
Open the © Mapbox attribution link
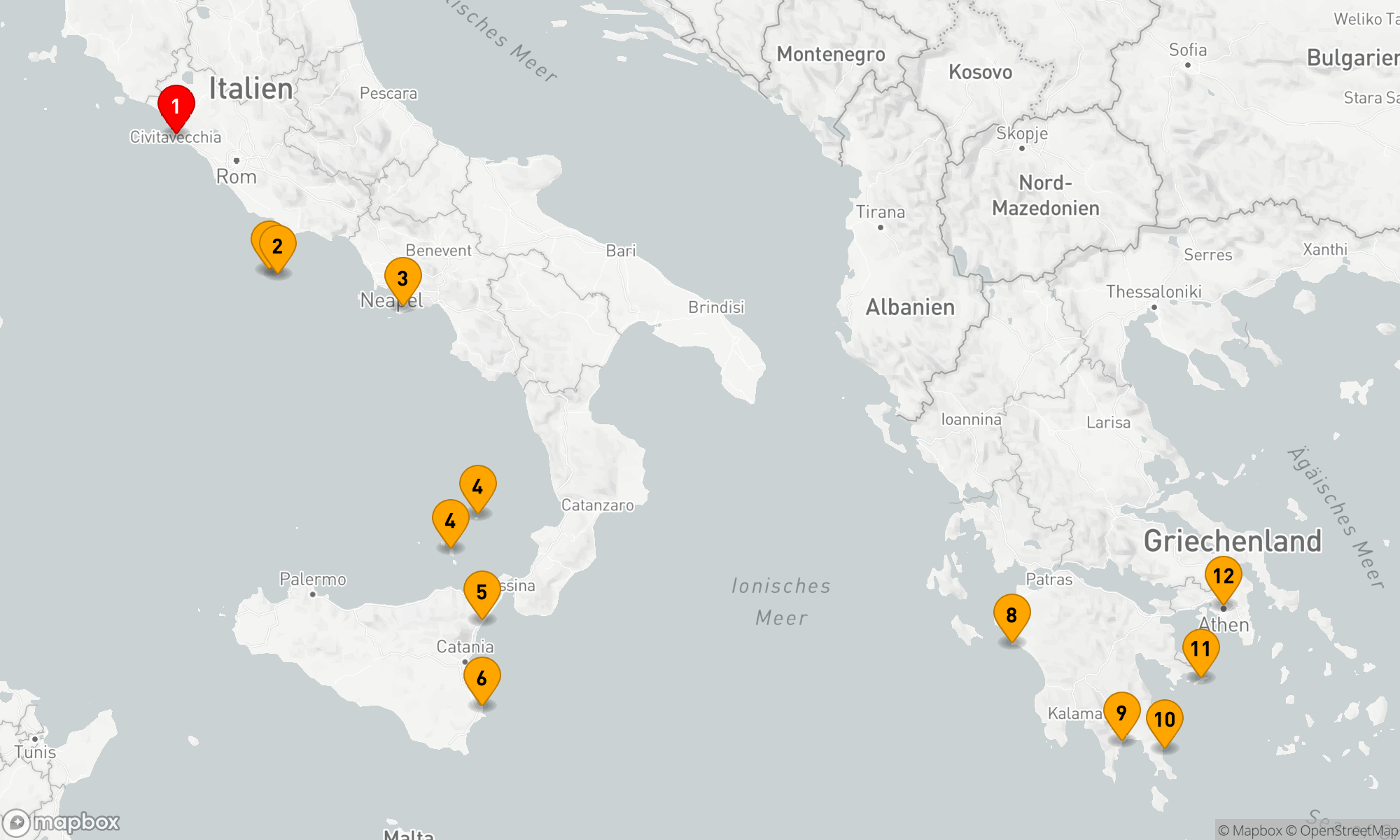coord(1249,831)
